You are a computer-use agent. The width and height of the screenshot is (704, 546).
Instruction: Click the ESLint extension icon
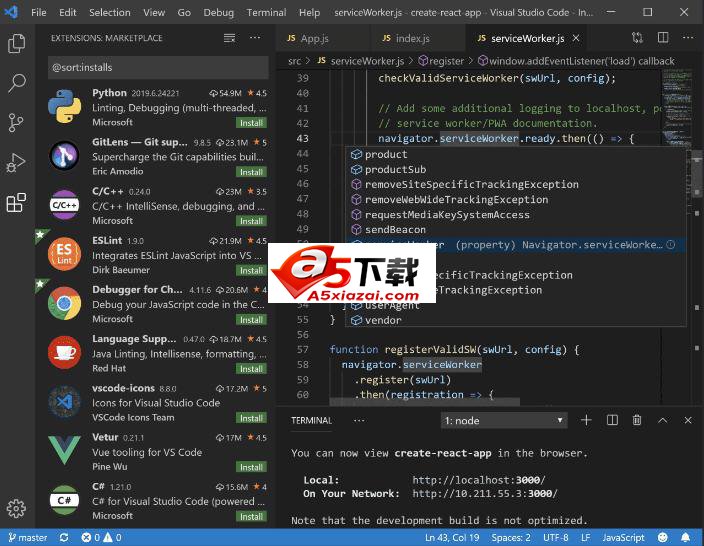point(64,254)
